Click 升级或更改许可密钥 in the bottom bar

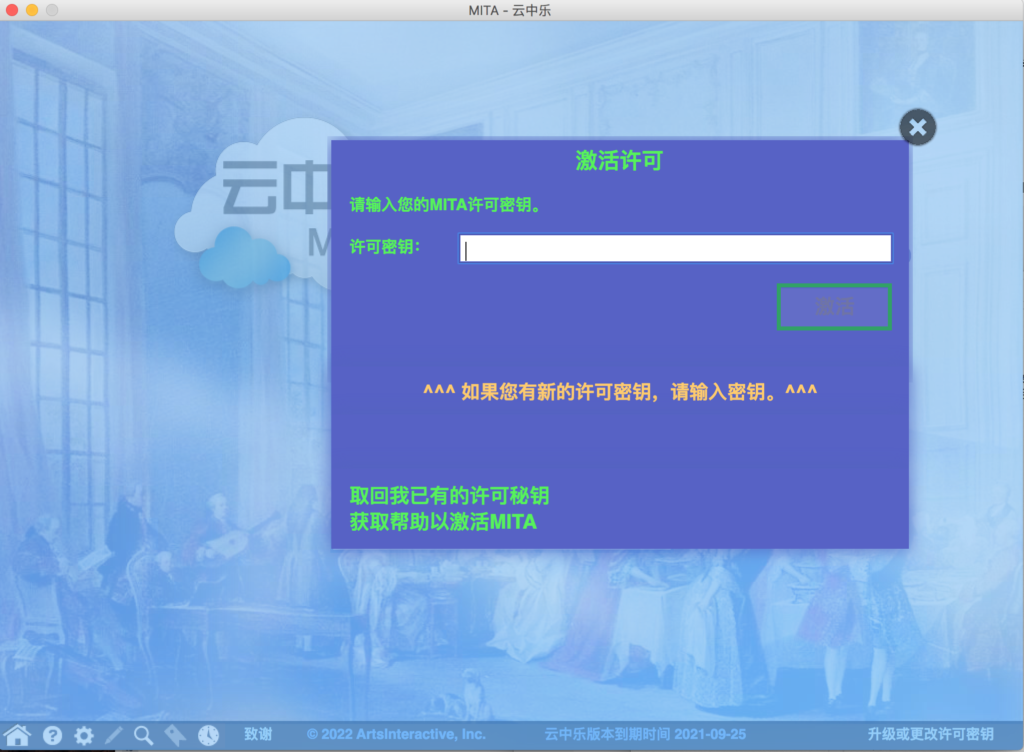tap(930, 735)
